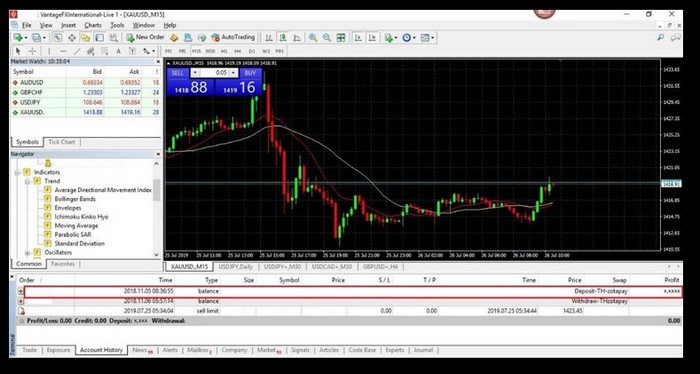Select the draw trendline tool
This screenshot has height=374, width=700.
[x=77, y=51]
